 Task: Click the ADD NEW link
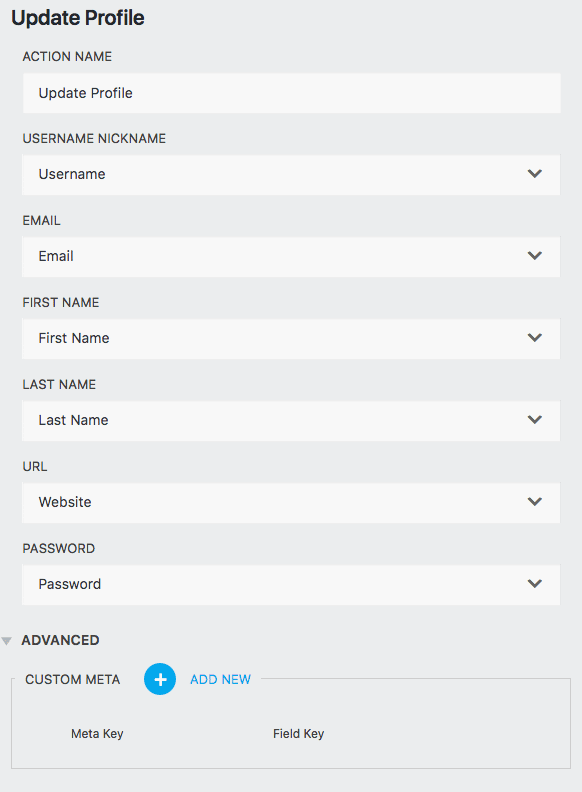click(x=220, y=679)
